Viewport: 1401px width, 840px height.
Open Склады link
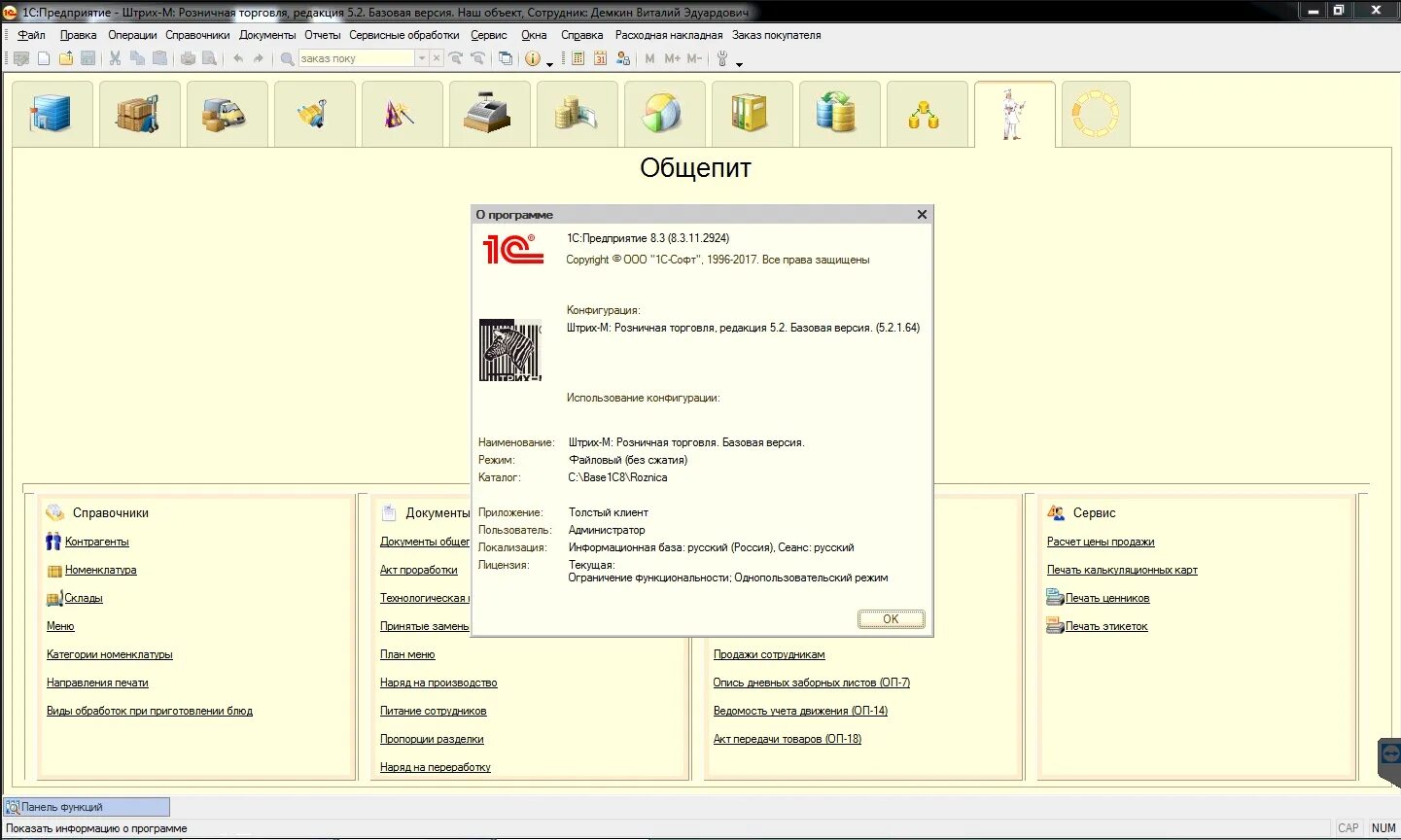click(84, 598)
